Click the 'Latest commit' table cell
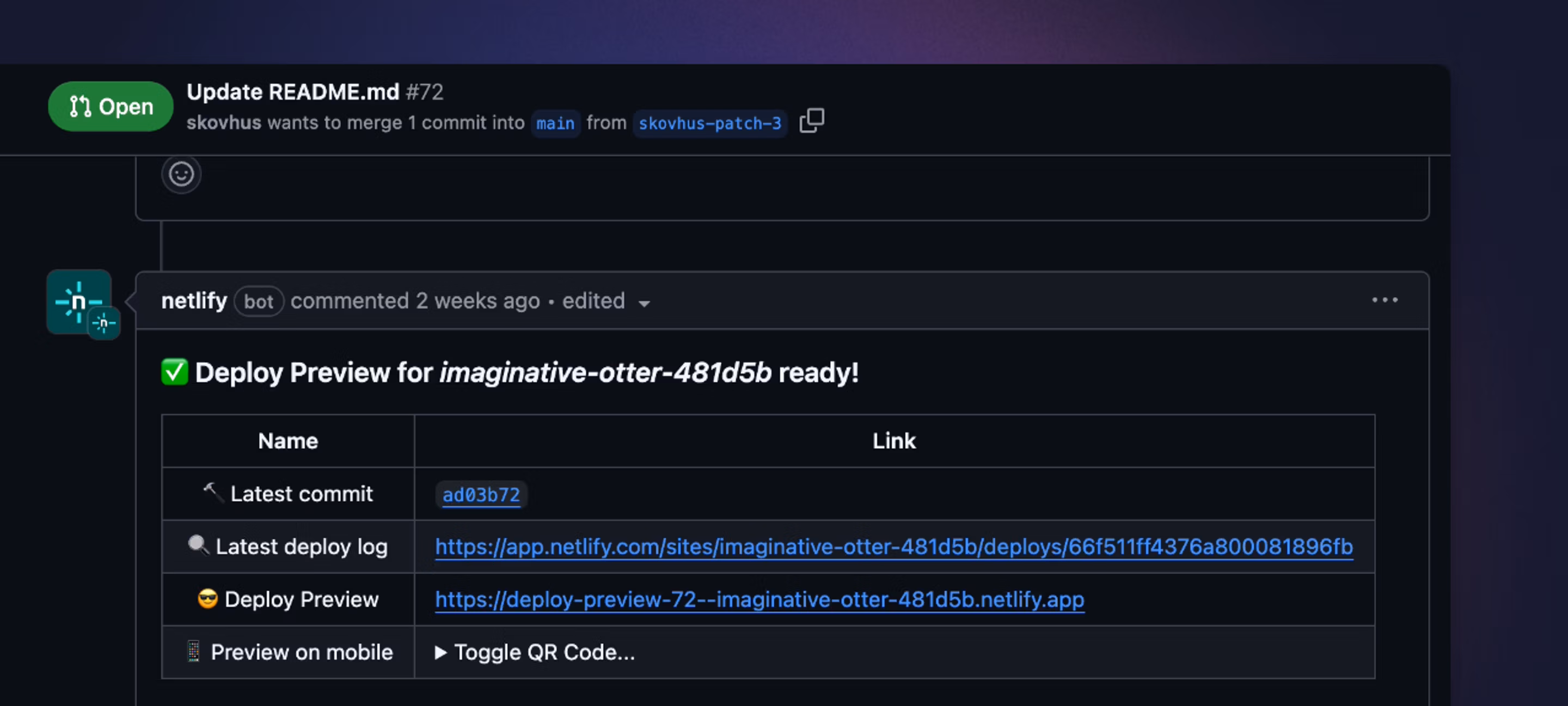 (288, 494)
